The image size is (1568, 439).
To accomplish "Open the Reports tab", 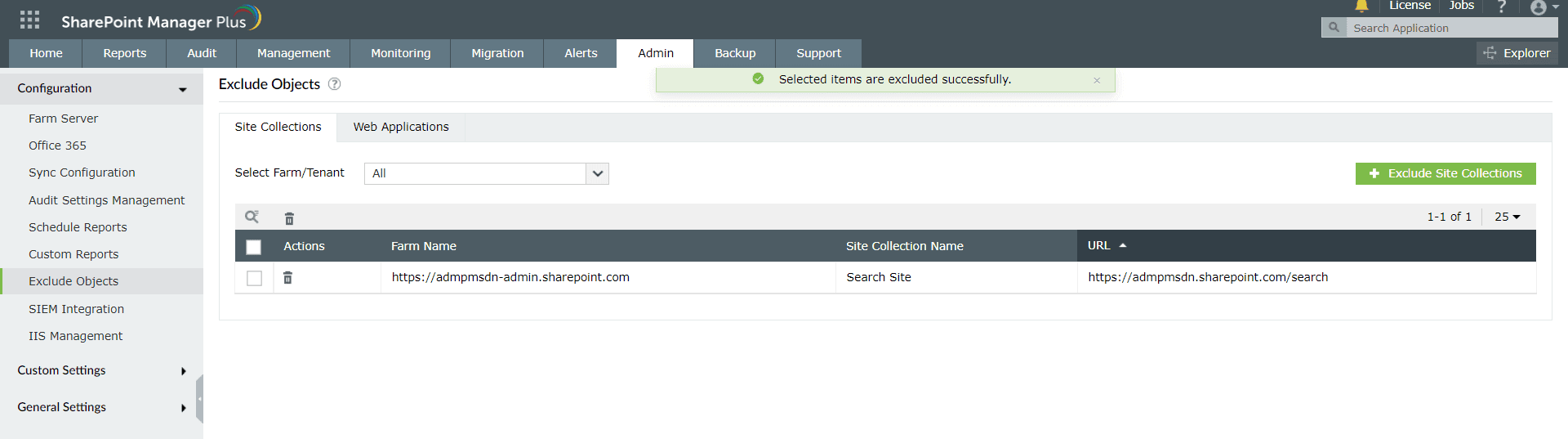I will 124,53.
